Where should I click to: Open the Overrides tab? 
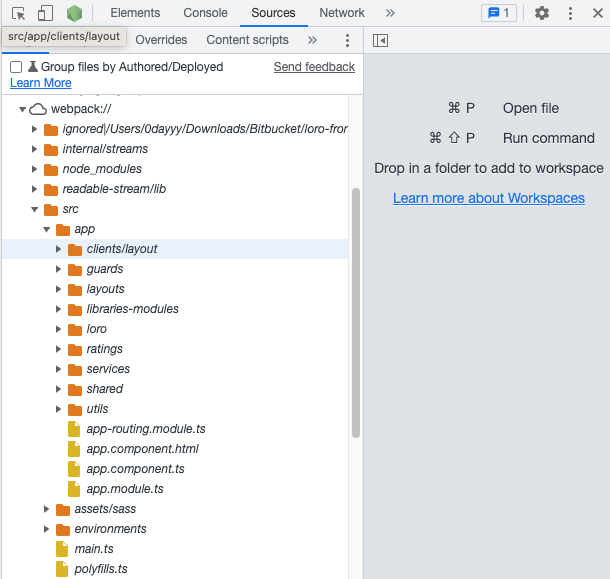161,40
